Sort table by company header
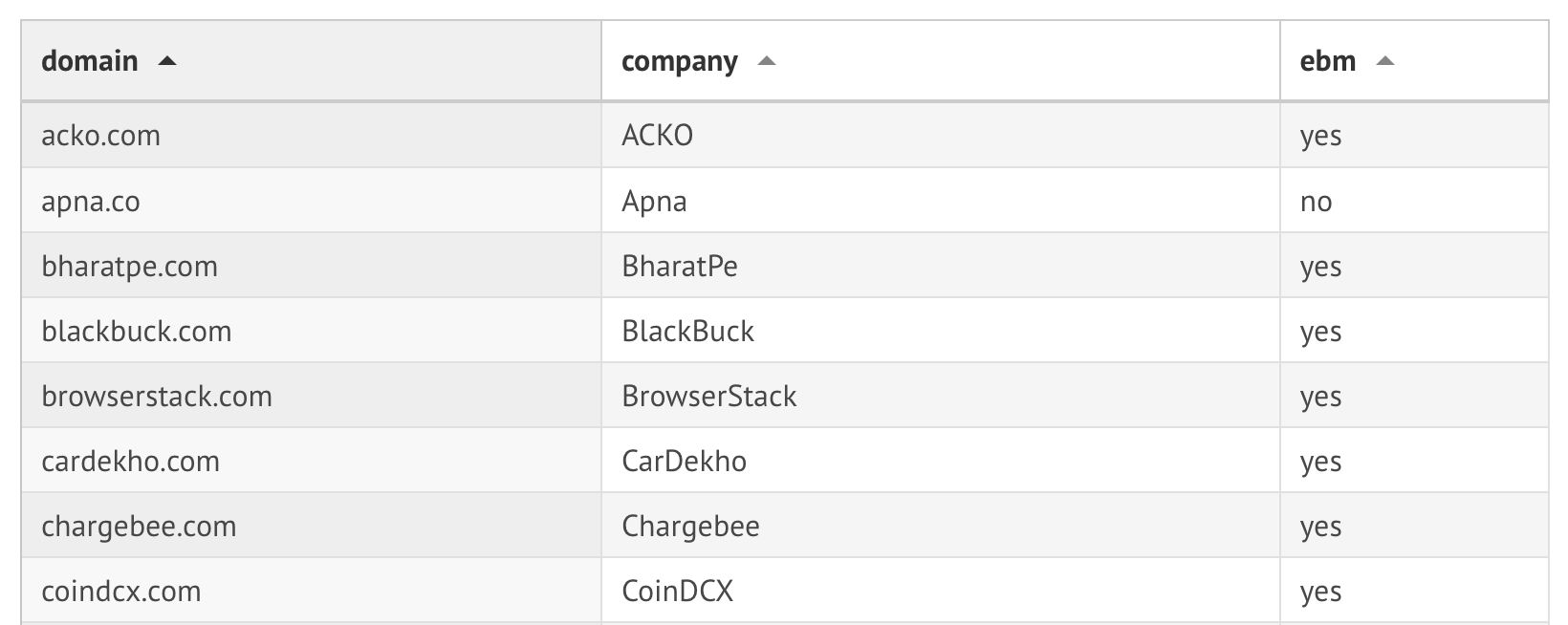 pyautogui.click(x=679, y=61)
